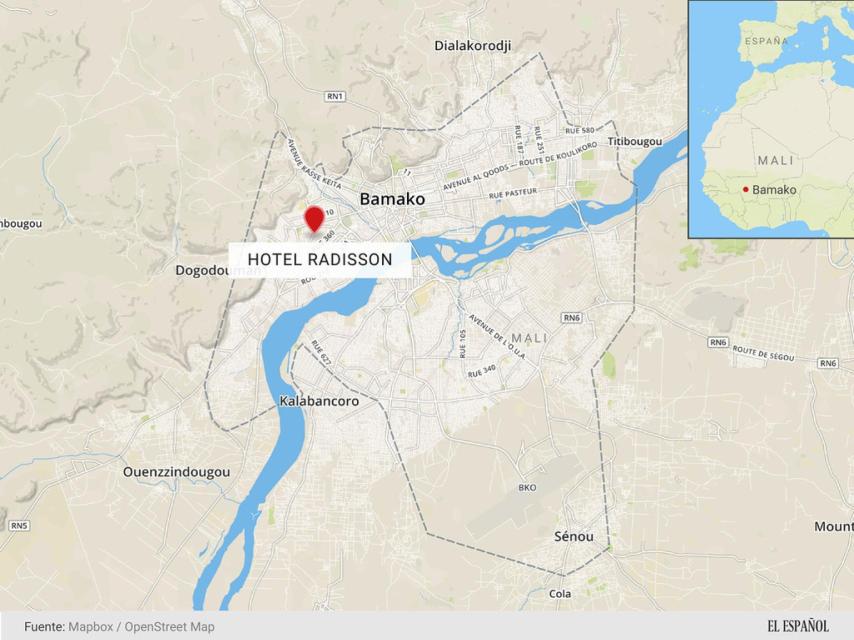Open the OpenStreet Map source link
Screen dimensions: 854x640
(x=169, y=627)
